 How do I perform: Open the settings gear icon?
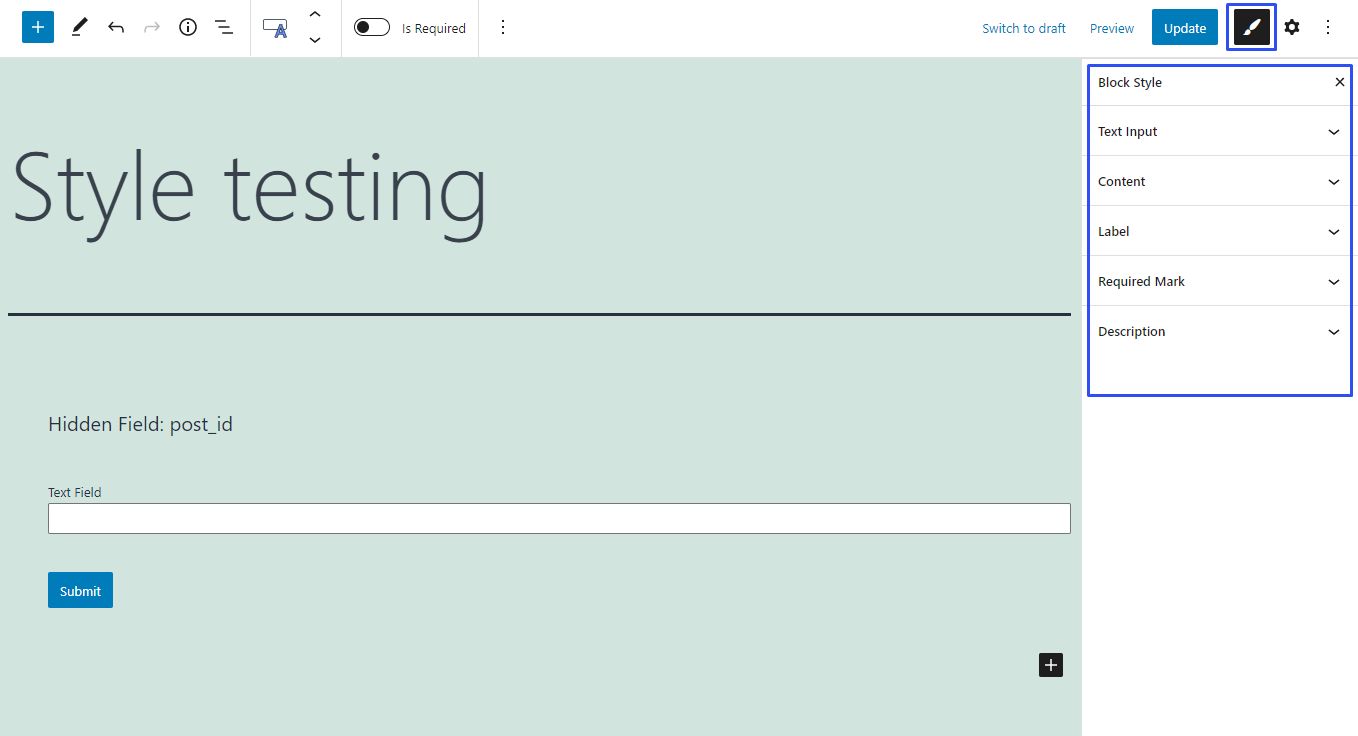(x=1292, y=27)
